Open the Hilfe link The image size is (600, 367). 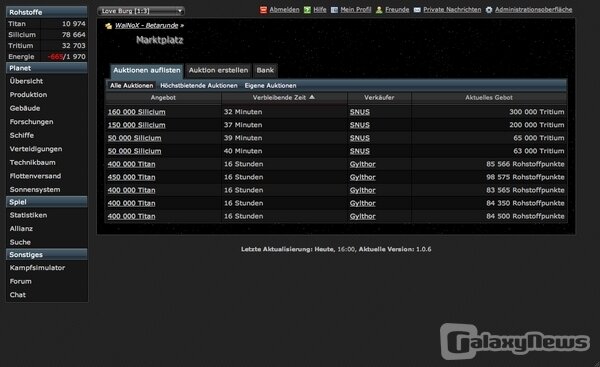(x=320, y=10)
